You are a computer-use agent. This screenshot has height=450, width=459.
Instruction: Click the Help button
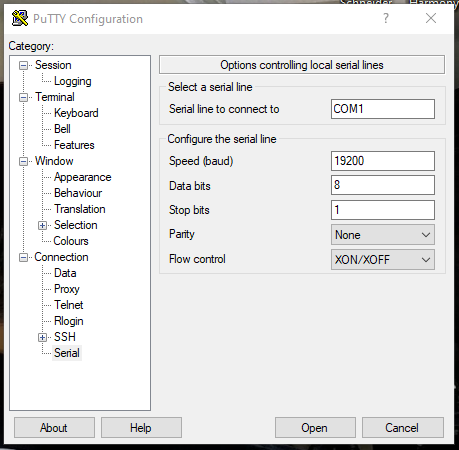click(x=141, y=427)
